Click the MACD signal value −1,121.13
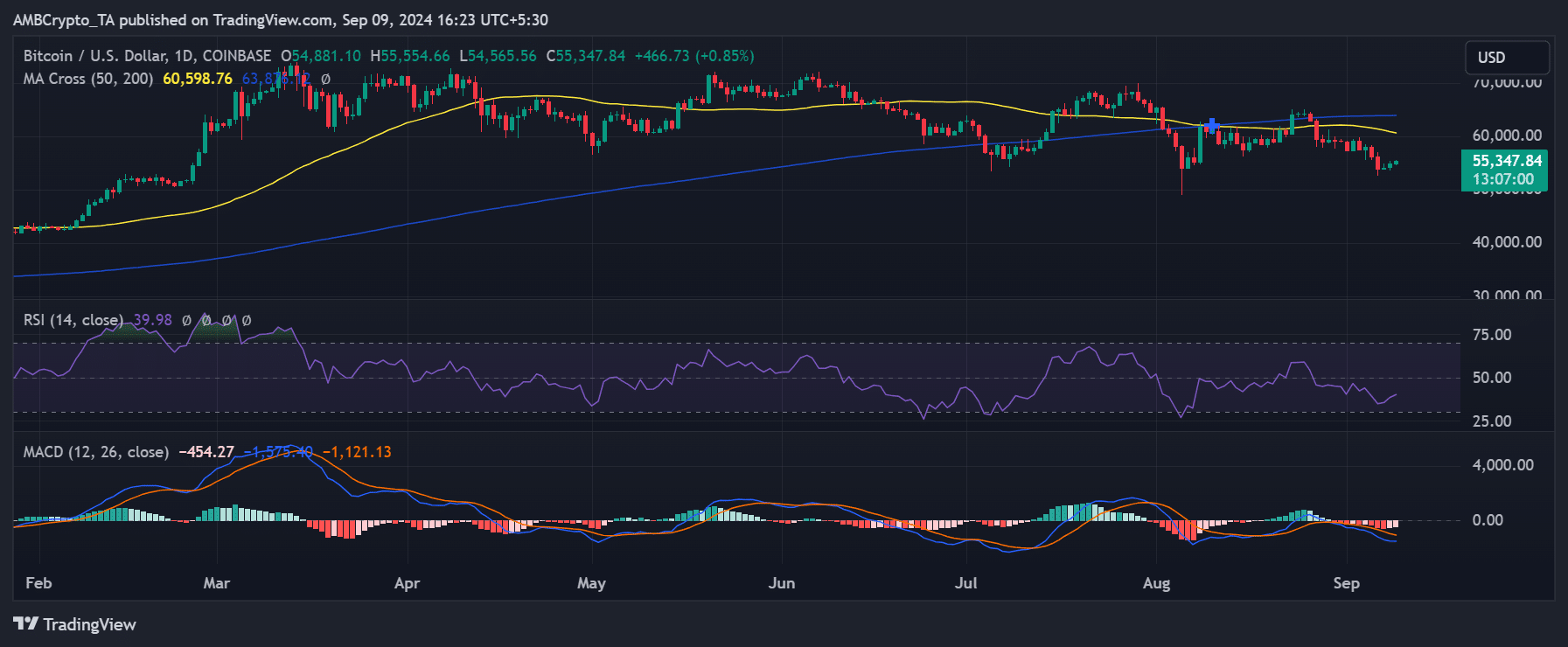Image resolution: width=1568 pixels, height=647 pixels. pos(357,452)
